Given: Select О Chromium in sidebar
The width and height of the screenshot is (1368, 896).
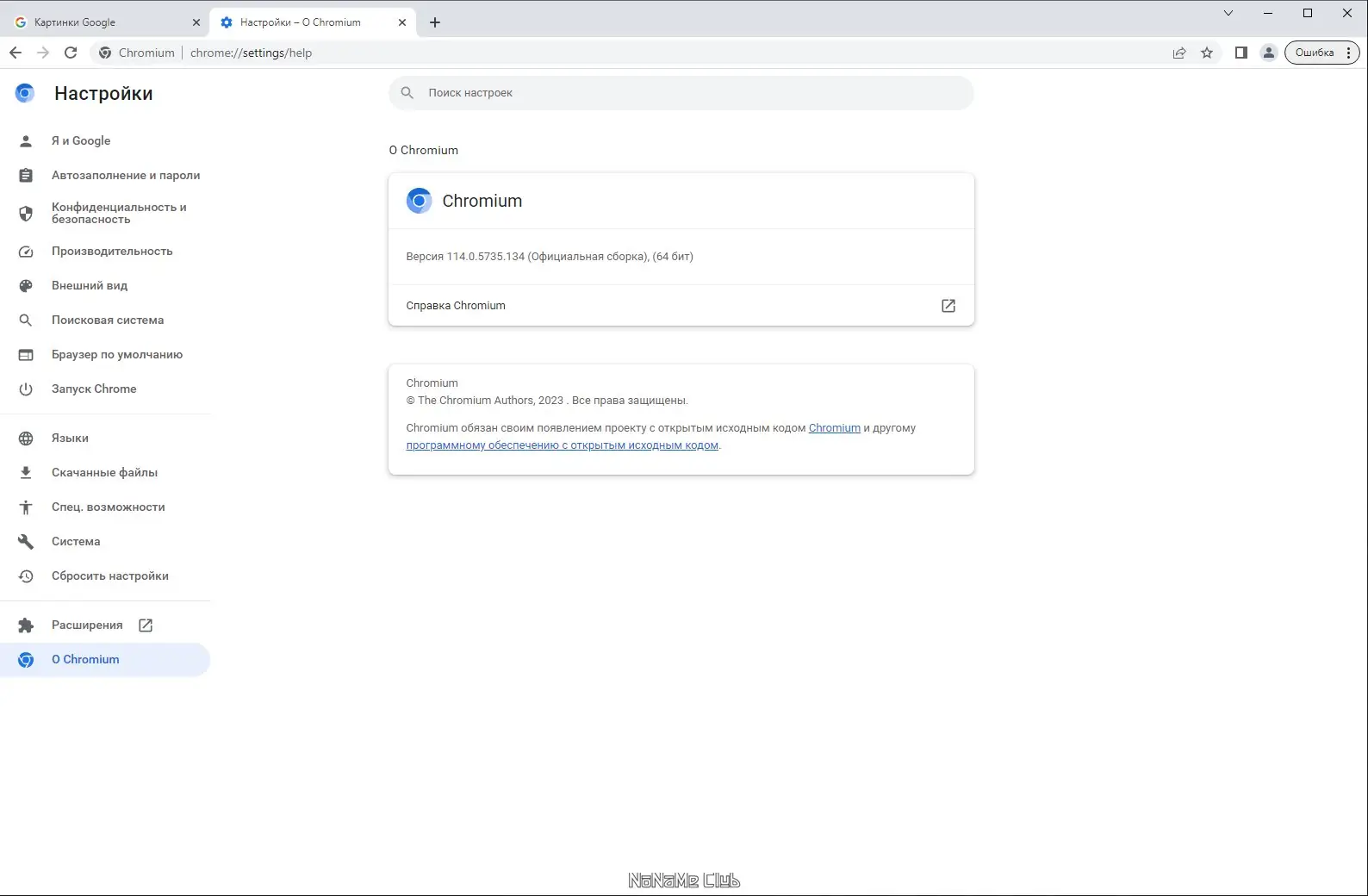Looking at the screenshot, I should [105, 660].
